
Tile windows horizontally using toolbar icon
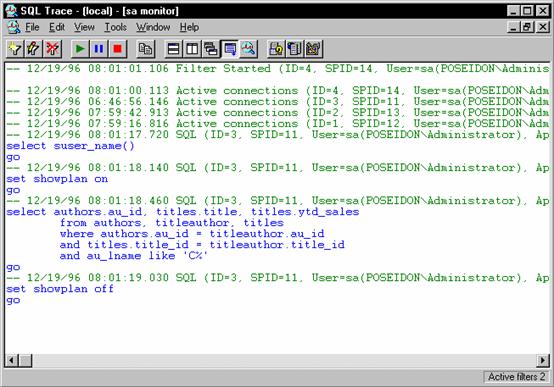(x=173, y=49)
